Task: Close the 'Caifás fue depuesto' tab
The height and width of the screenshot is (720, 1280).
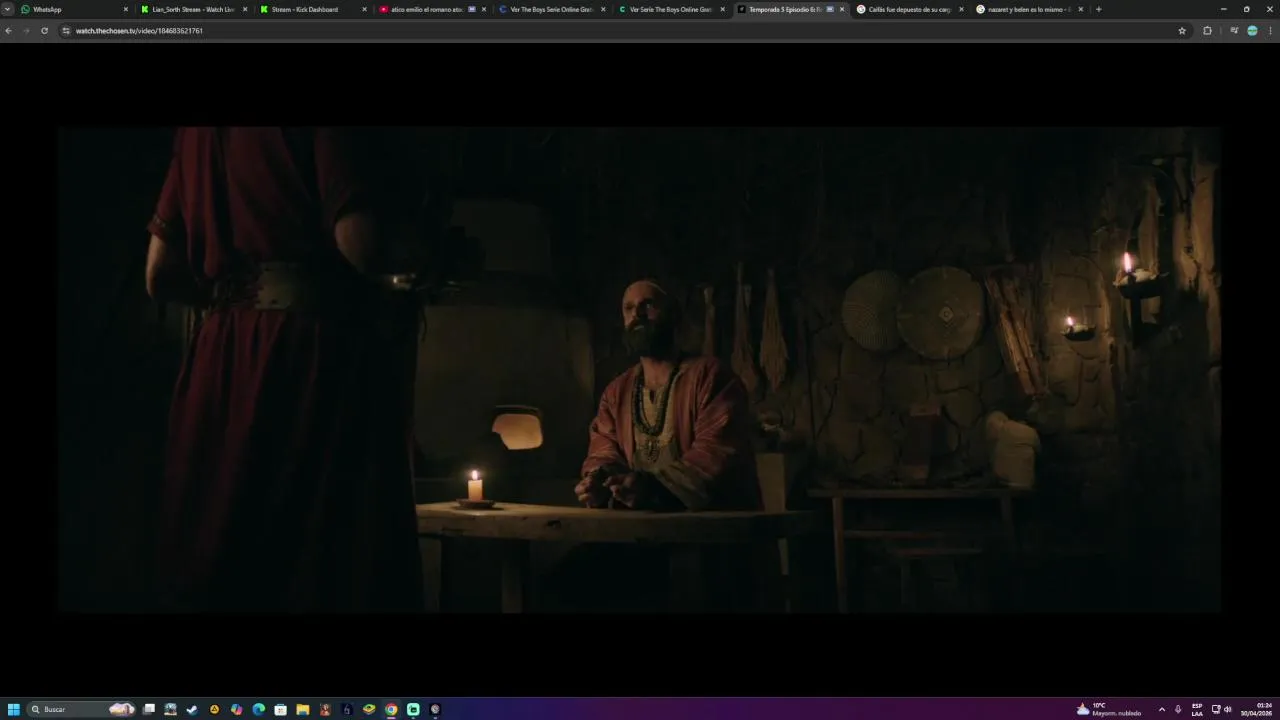Action: coord(961,9)
